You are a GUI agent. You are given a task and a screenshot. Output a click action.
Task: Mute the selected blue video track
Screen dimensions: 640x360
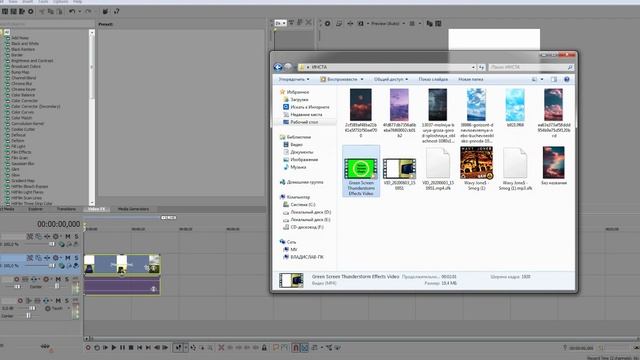68,258
